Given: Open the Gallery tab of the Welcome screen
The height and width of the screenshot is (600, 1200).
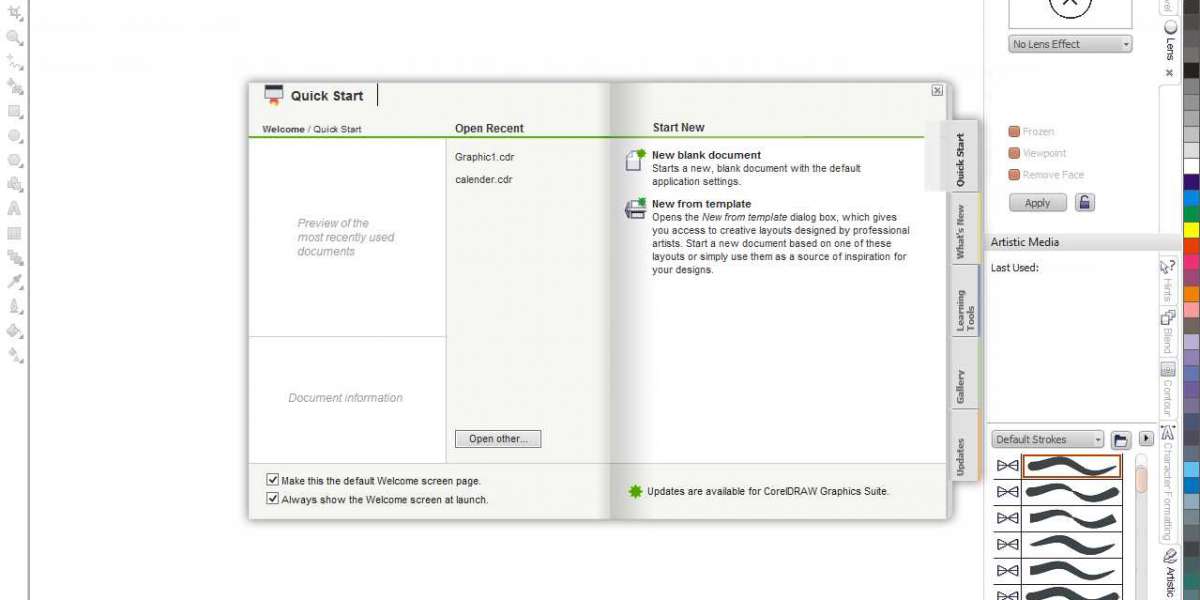Looking at the screenshot, I should (960, 387).
